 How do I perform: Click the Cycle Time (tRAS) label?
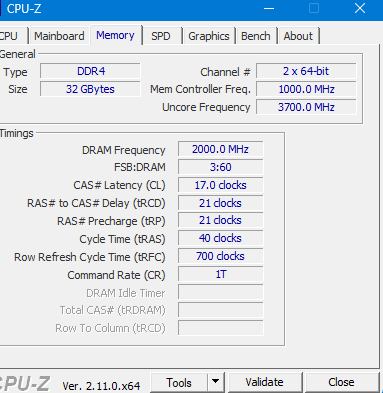pyautogui.click(x=122, y=239)
